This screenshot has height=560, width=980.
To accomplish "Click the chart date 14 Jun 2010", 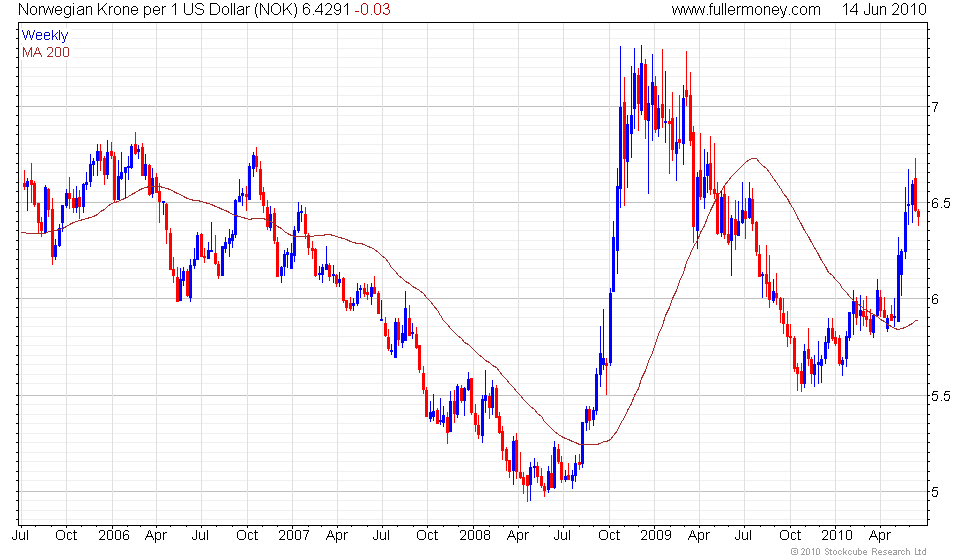I will tap(884, 10).
